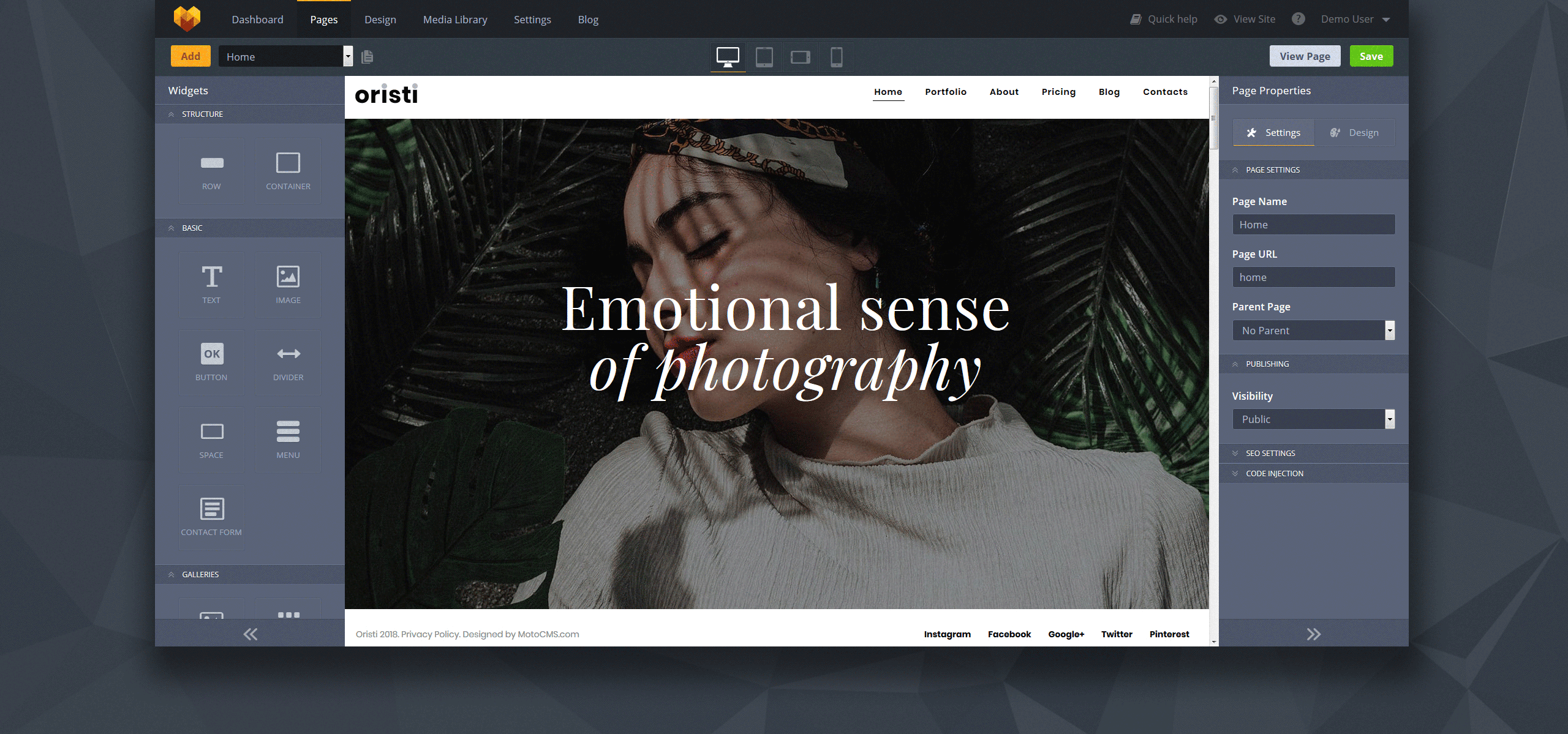Viewport: 1568px width, 734px height.
Task: Switch to mobile phone preview
Action: click(836, 57)
